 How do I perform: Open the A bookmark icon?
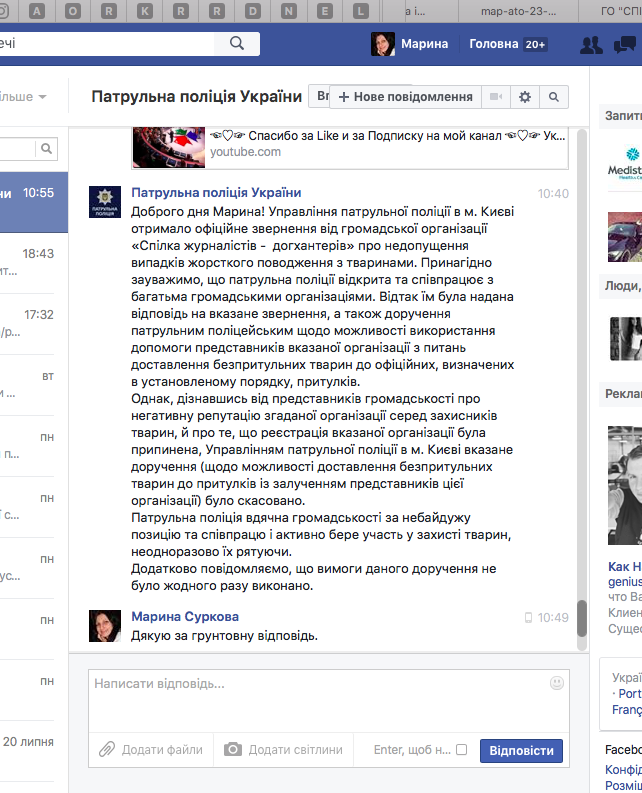click(x=36, y=11)
